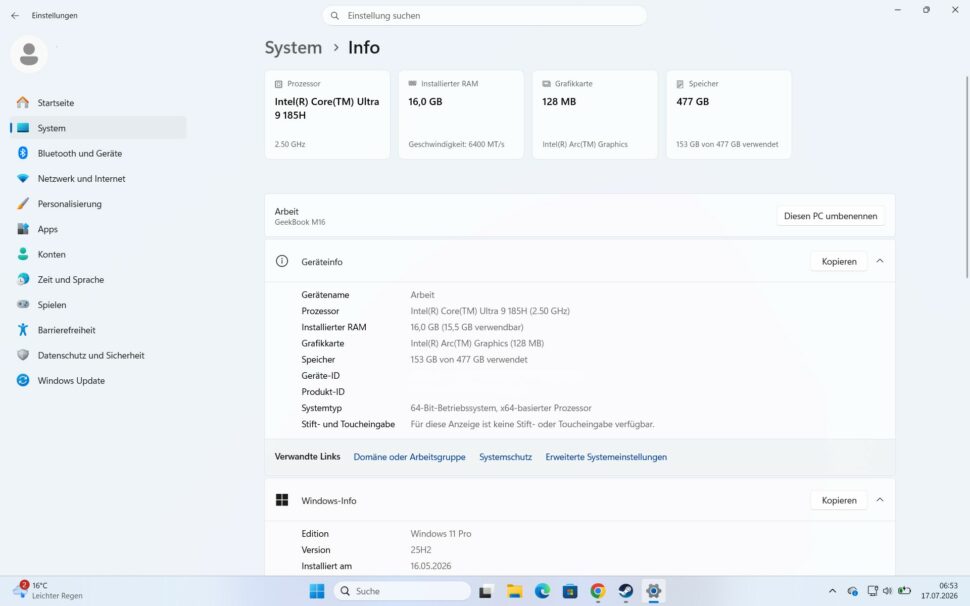Open the user profile avatar
Screen dimensions: 970x606
(x=28, y=54)
